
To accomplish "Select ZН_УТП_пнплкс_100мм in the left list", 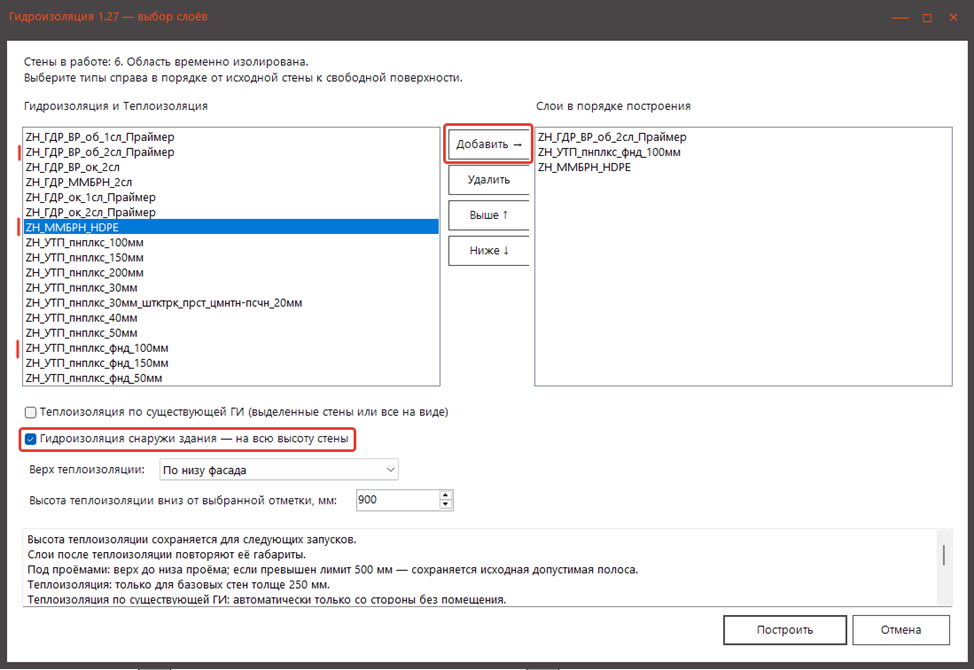I will click(x=231, y=242).
